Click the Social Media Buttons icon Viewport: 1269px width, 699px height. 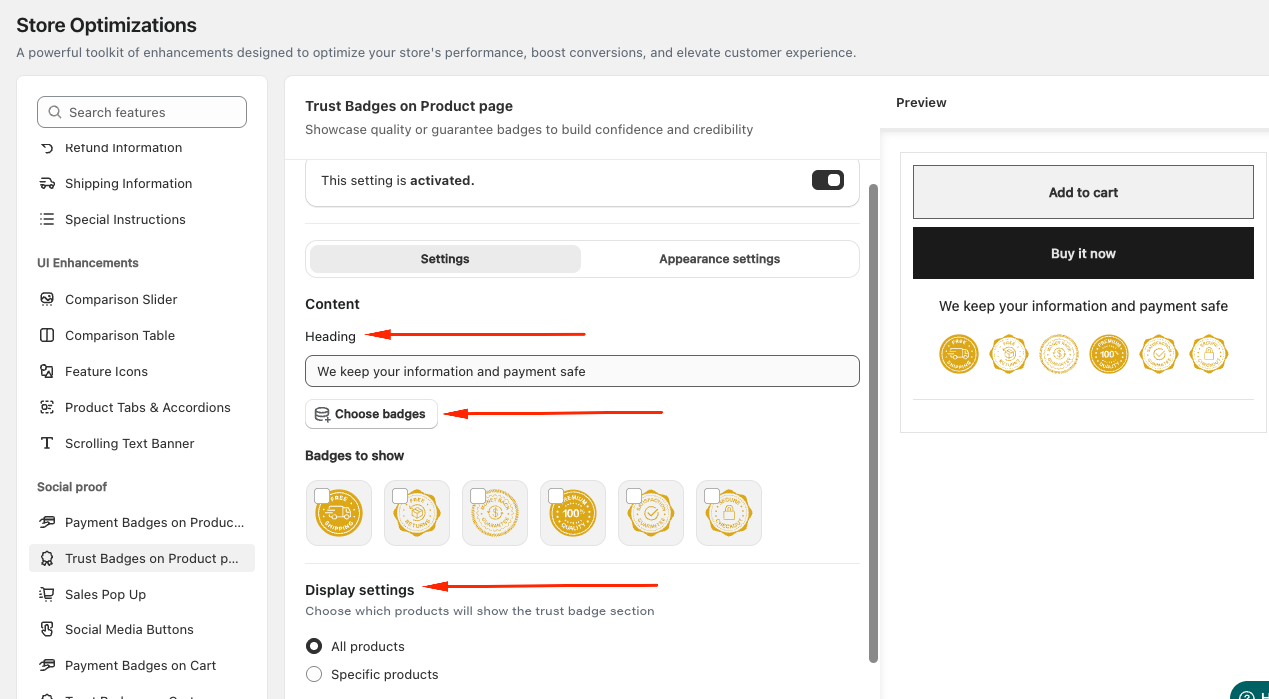[47, 629]
